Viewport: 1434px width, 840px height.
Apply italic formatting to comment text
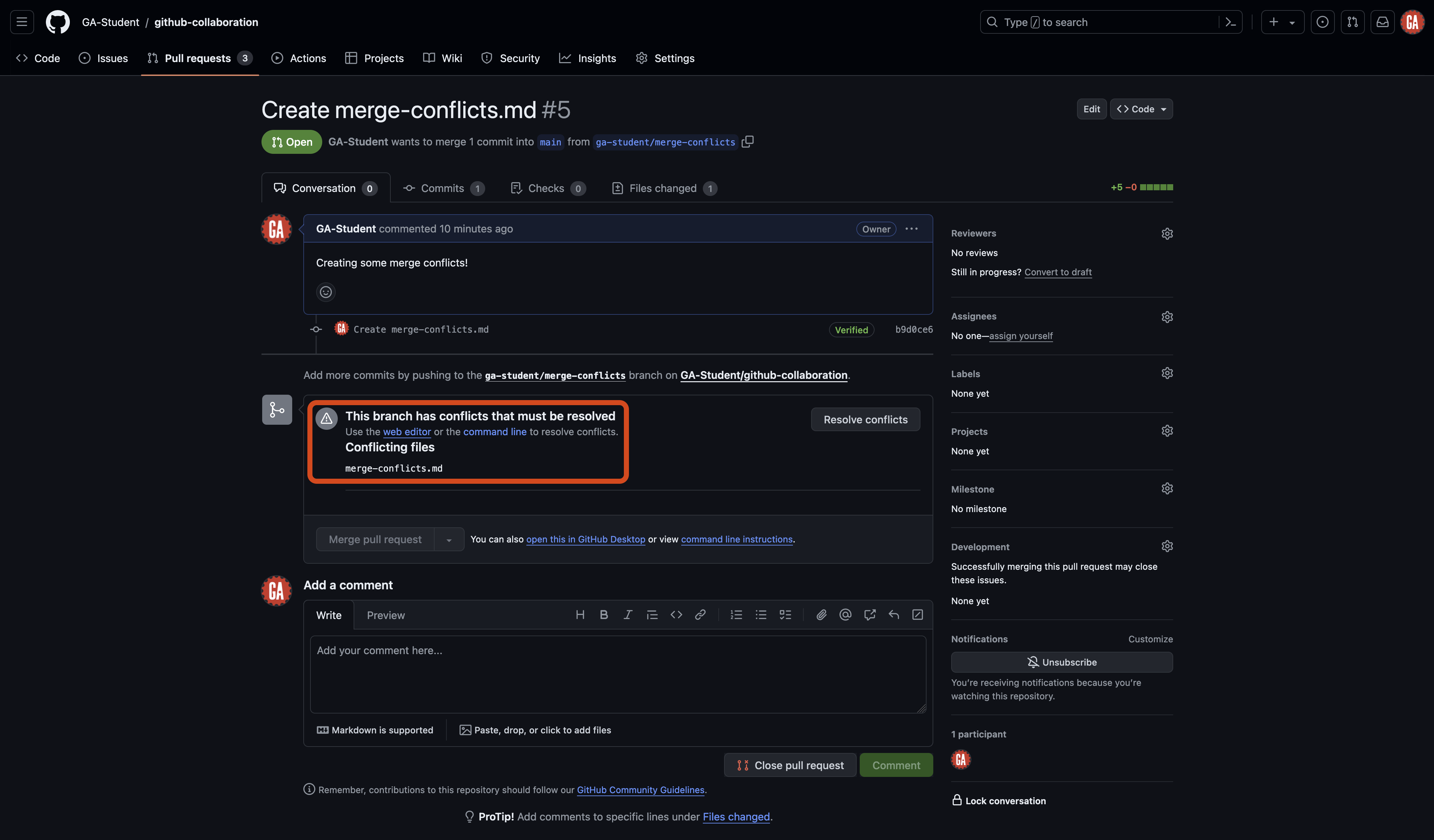coord(628,615)
